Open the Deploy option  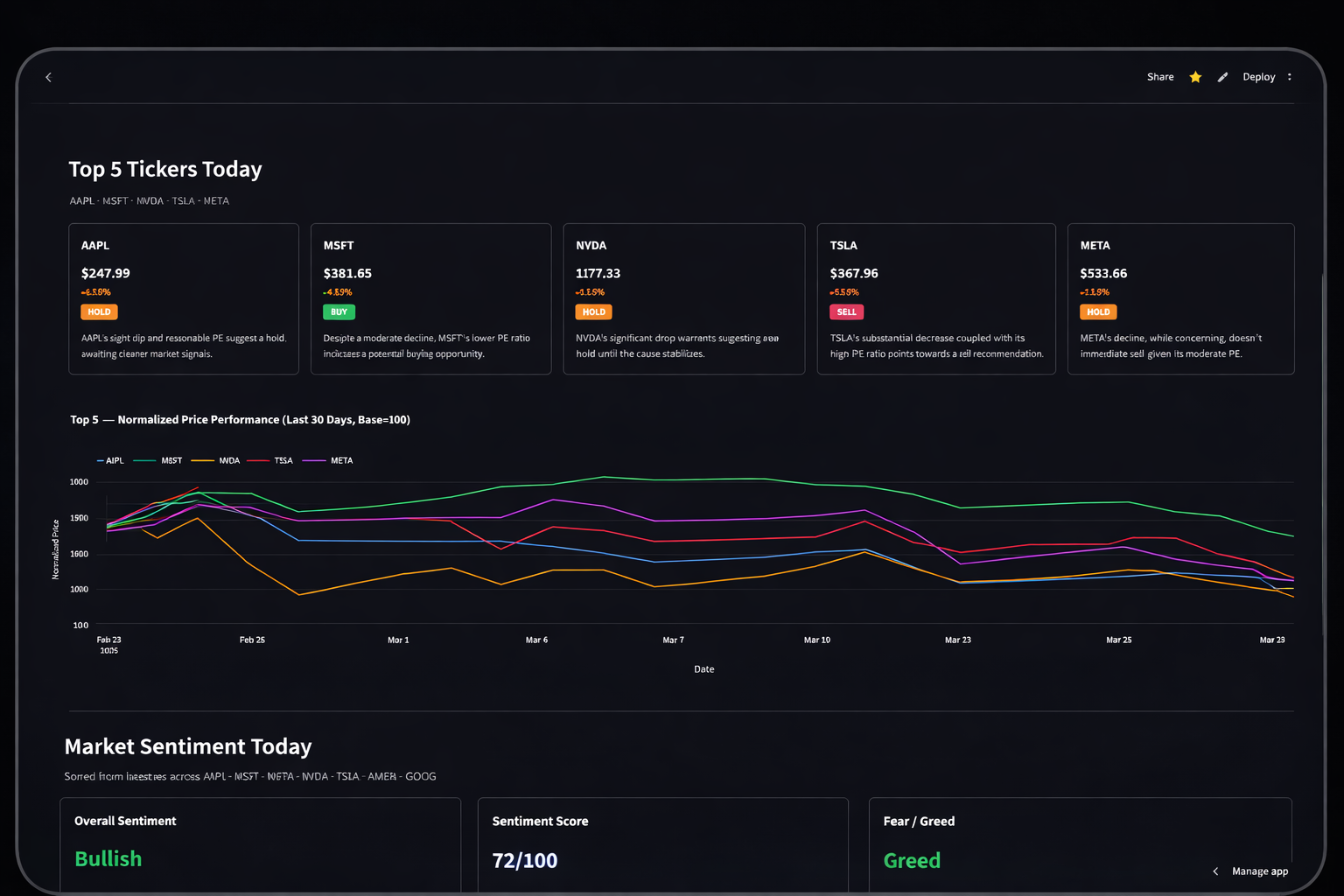(1258, 77)
